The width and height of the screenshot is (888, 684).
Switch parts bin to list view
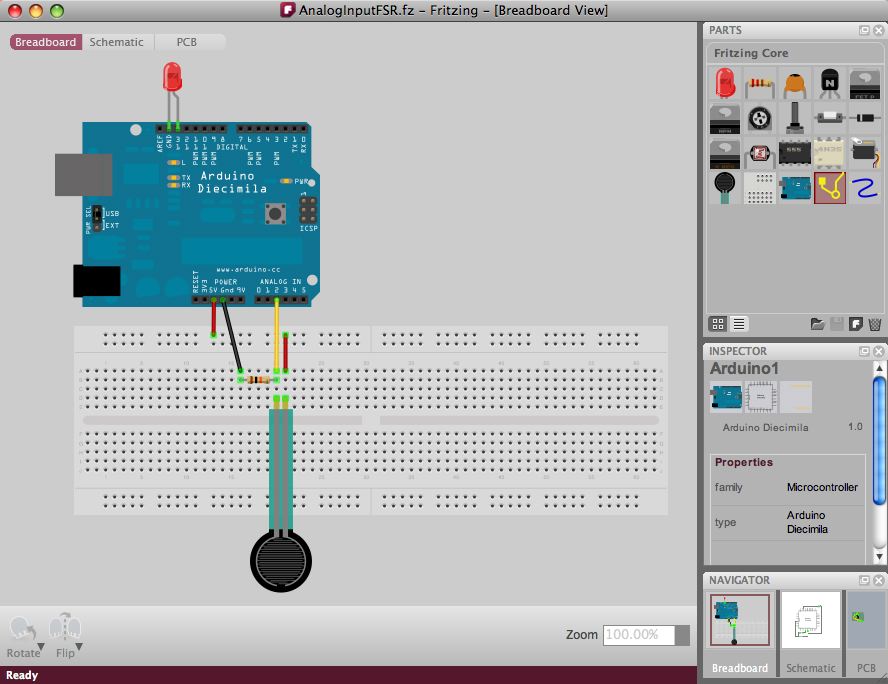(738, 324)
